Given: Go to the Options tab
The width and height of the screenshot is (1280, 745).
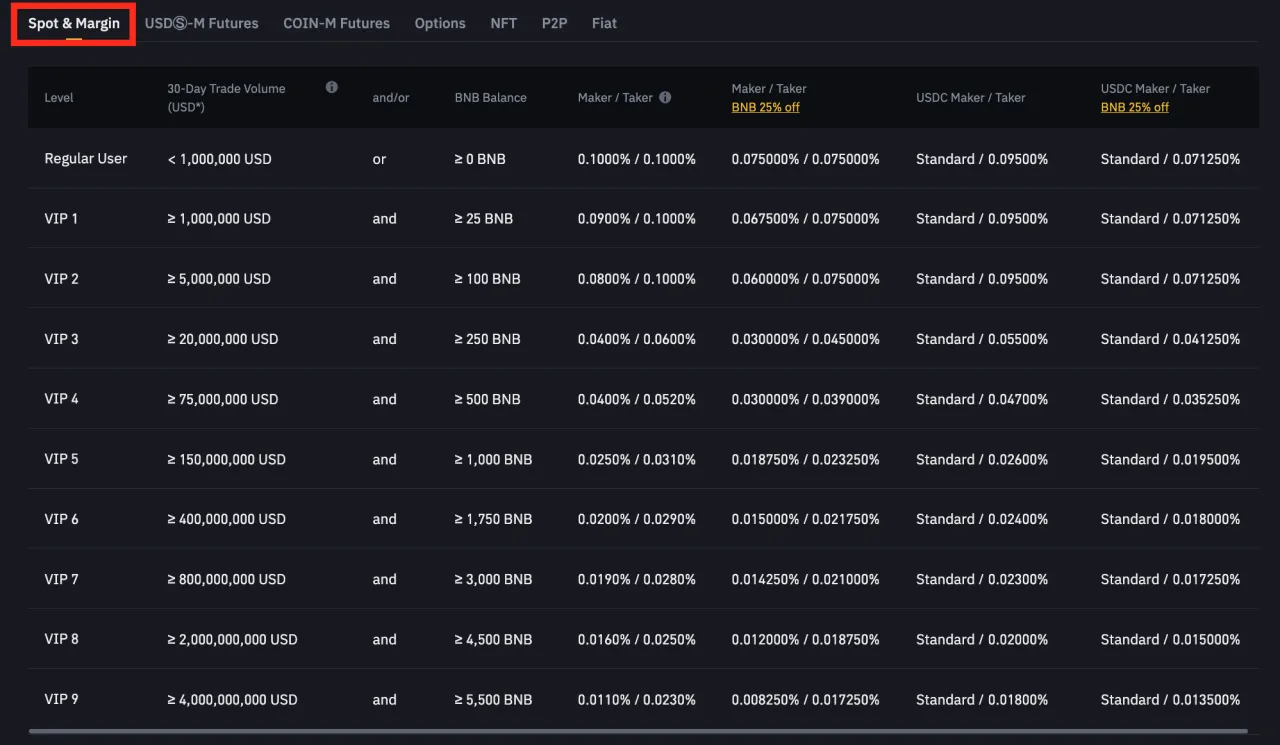Looking at the screenshot, I should [440, 23].
